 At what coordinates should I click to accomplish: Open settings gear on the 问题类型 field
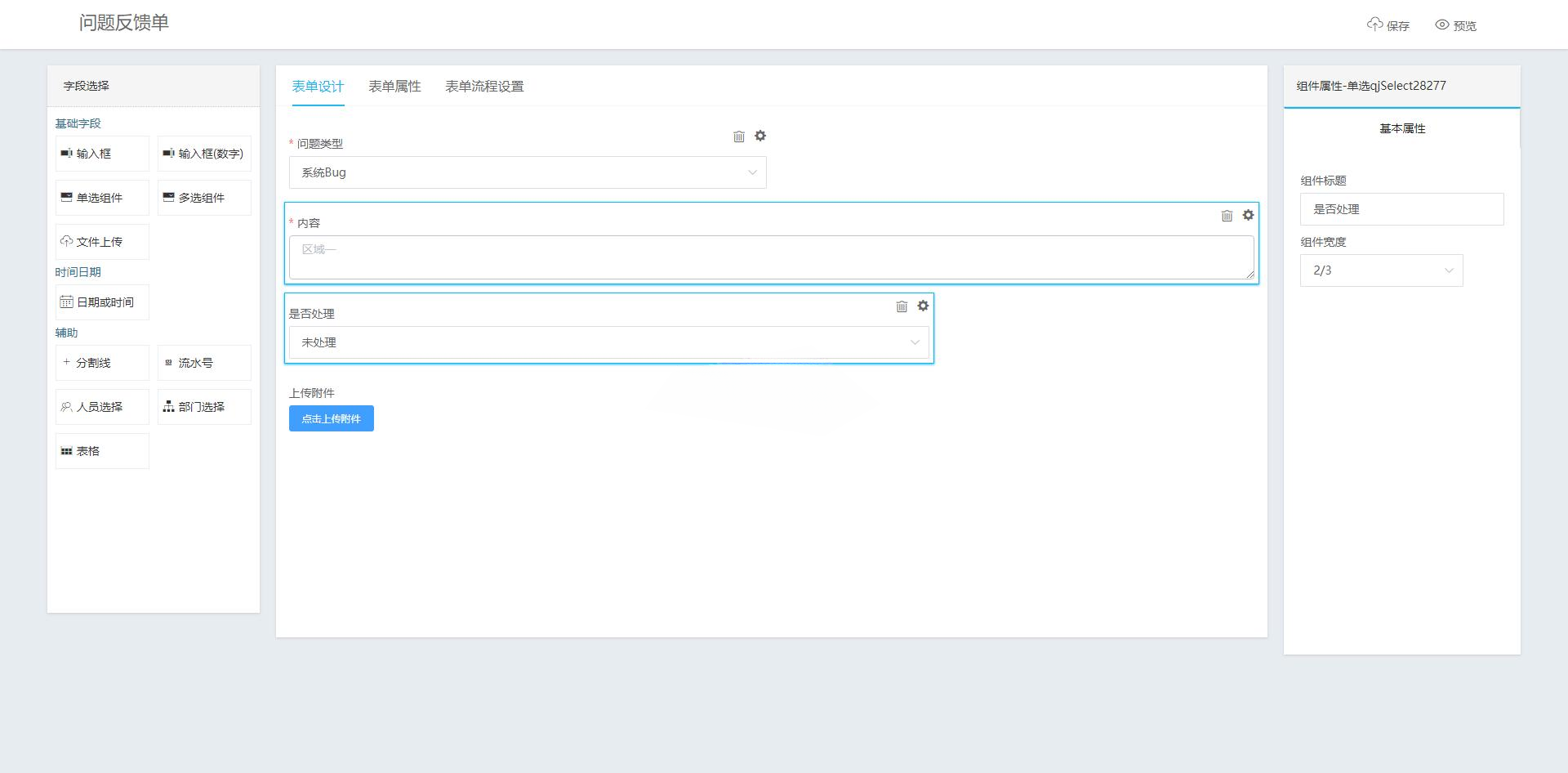pyautogui.click(x=760, y=136)
